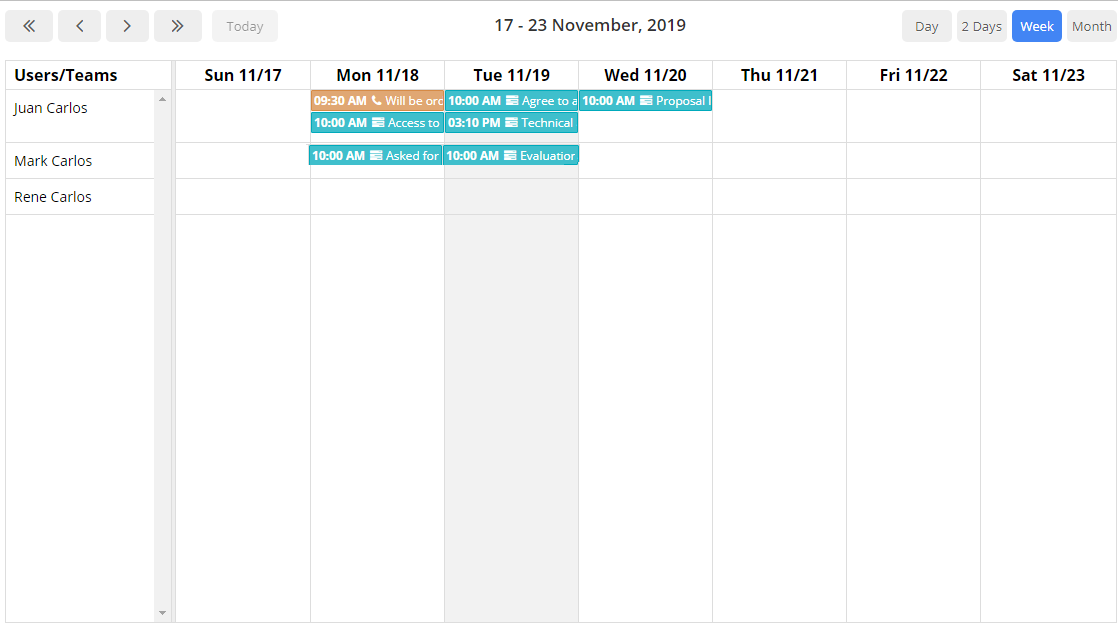Click the meeting icon on the Proposal event
Image resolution: width=1118 pixels, height=626 pixels.
coord(646,100)
